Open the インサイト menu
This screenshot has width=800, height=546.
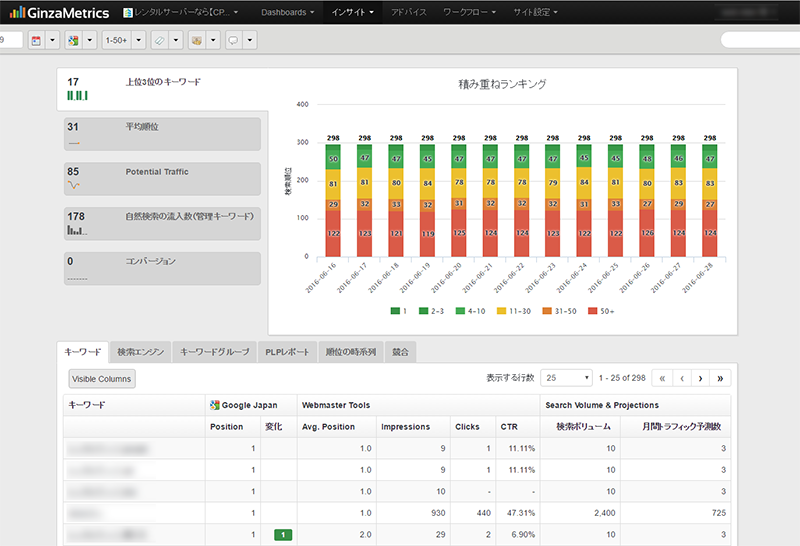tap(353, 12)
